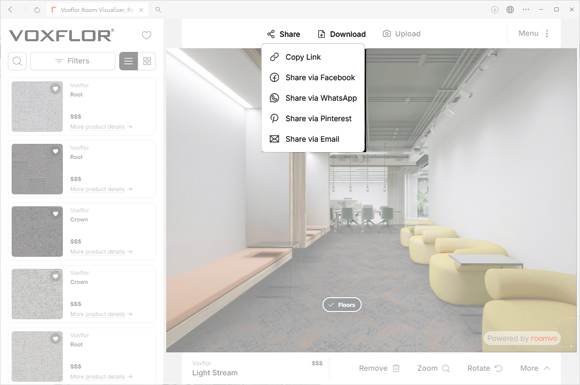This screenshot has width=580, height=385.
Task: Select the dark gray Root carpet thumbnail
Action: pyautogui.click(x=37, y=169)
